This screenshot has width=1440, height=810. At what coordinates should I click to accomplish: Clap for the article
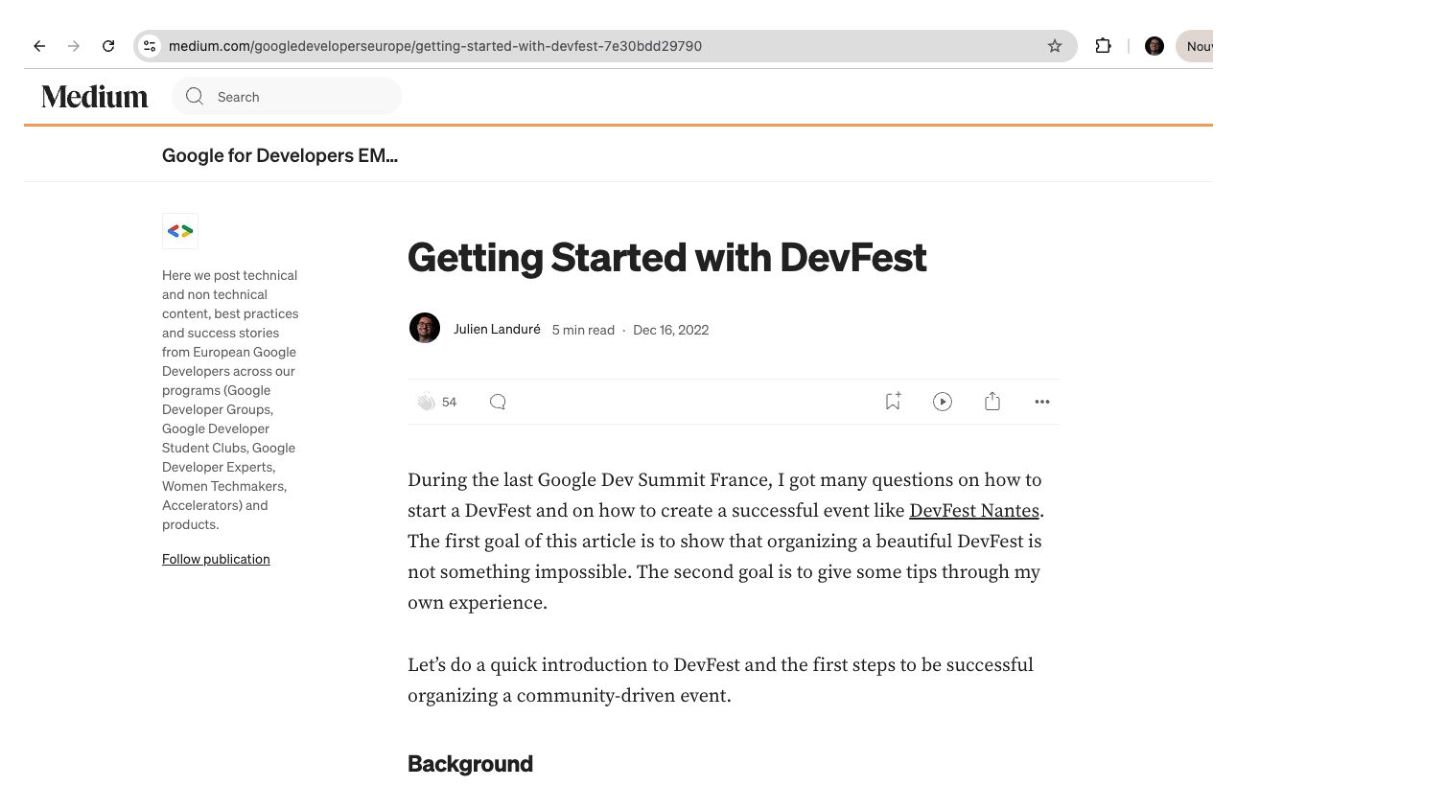(426, 402)
